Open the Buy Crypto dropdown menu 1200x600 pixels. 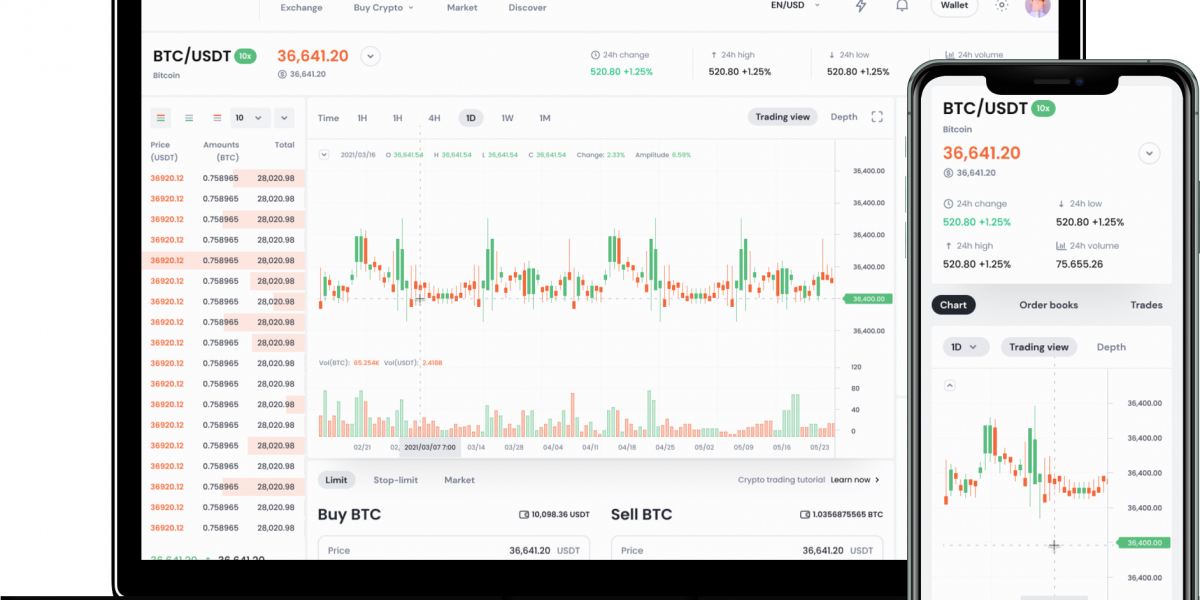click(x=384, y=8)
